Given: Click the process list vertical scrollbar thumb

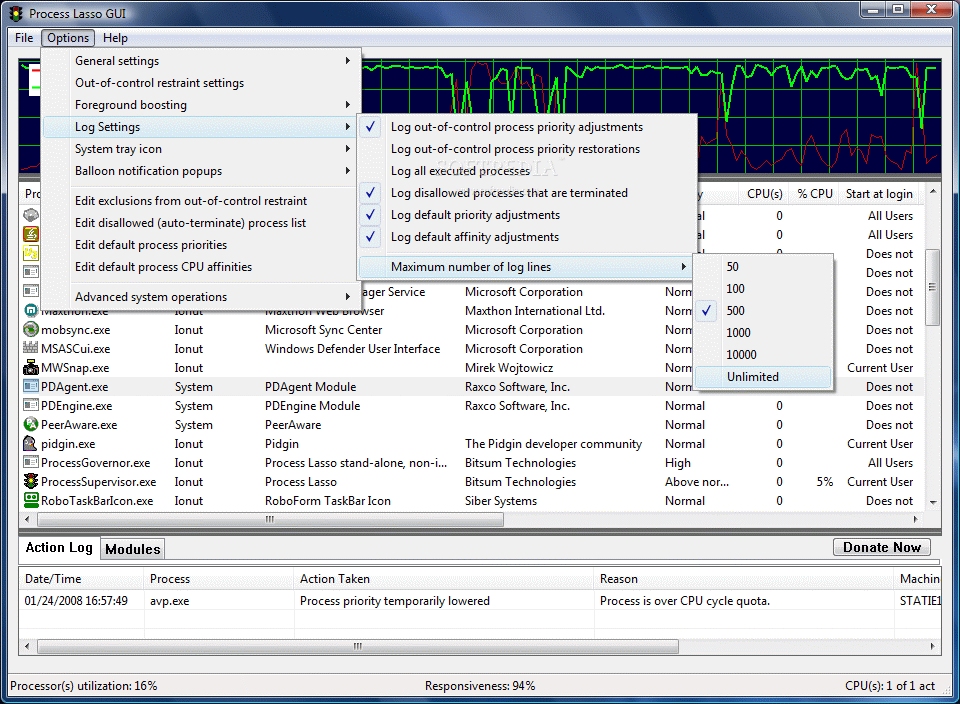Looking at the screenshot, I should coord(932,286).
